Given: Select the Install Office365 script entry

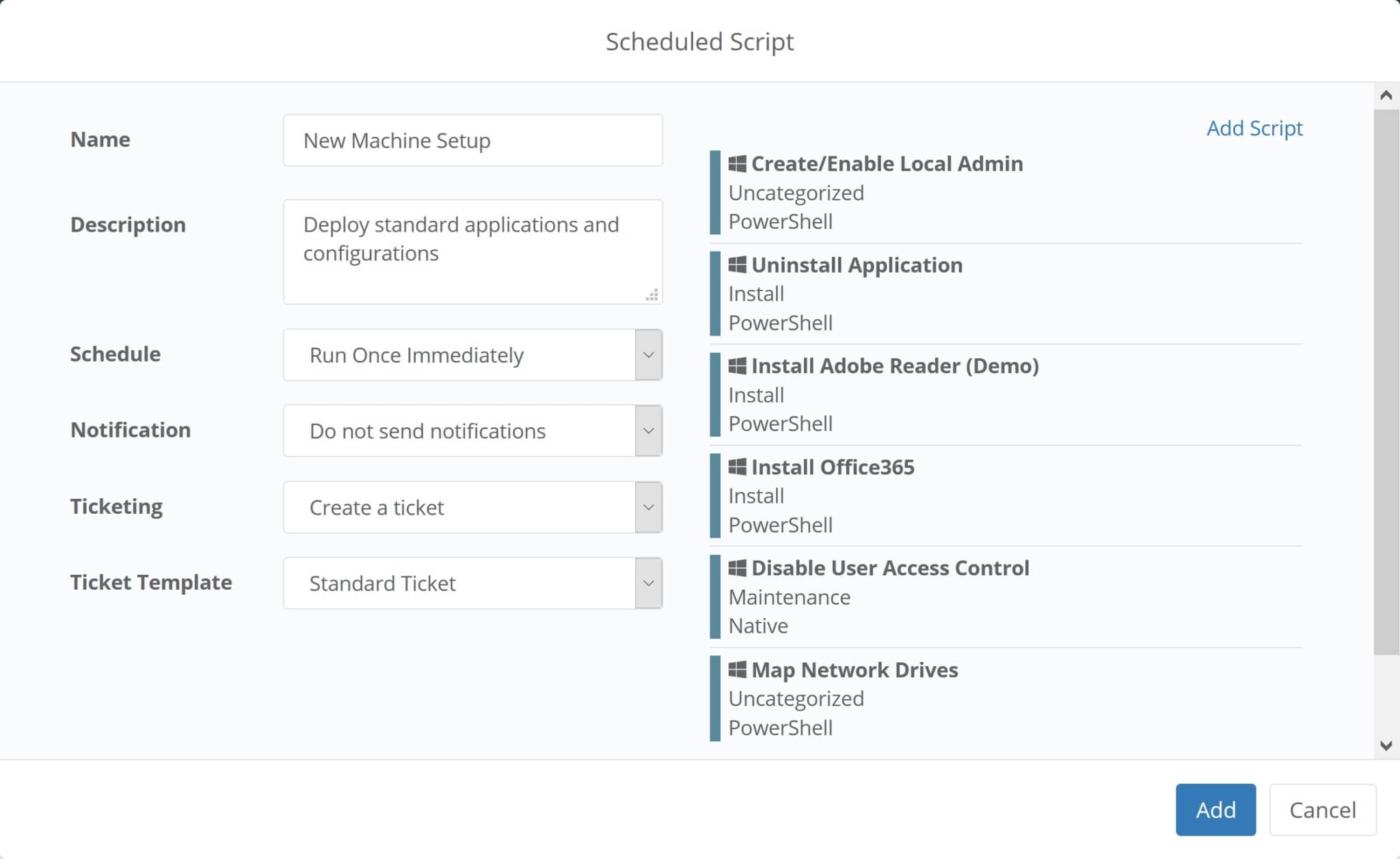Looking at the screenshot, I should [833, 467].
